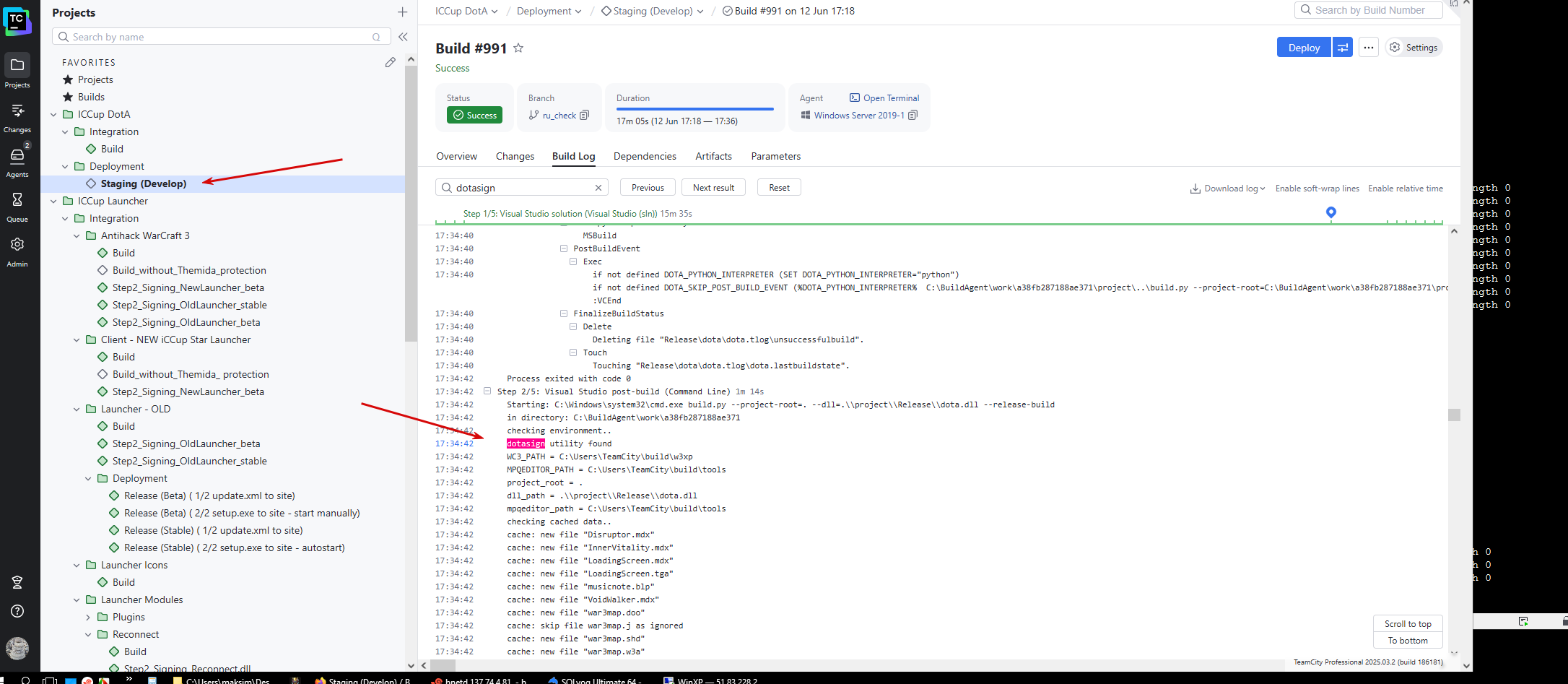
Task: Expand the Plugins folder
Action: click(88, 617)
